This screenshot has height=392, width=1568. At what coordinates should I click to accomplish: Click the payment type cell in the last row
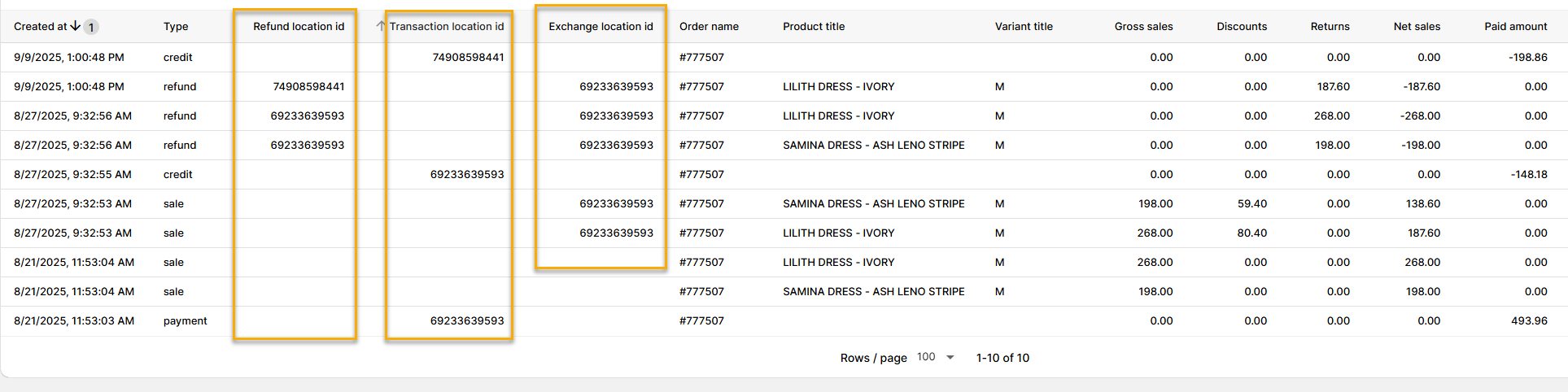click(x=185, y=320)
